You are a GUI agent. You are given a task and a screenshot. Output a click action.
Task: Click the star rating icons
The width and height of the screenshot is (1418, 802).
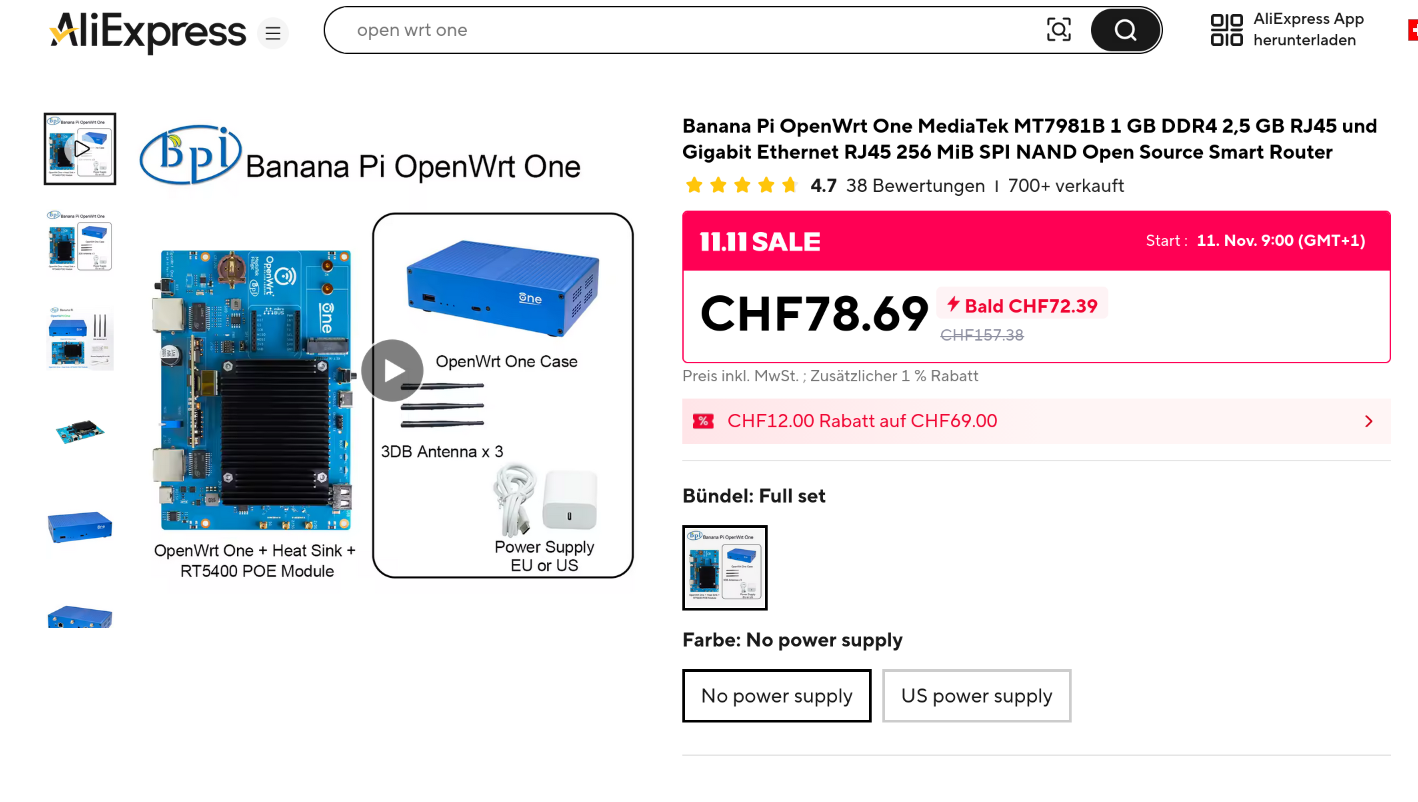coord(740,186)
